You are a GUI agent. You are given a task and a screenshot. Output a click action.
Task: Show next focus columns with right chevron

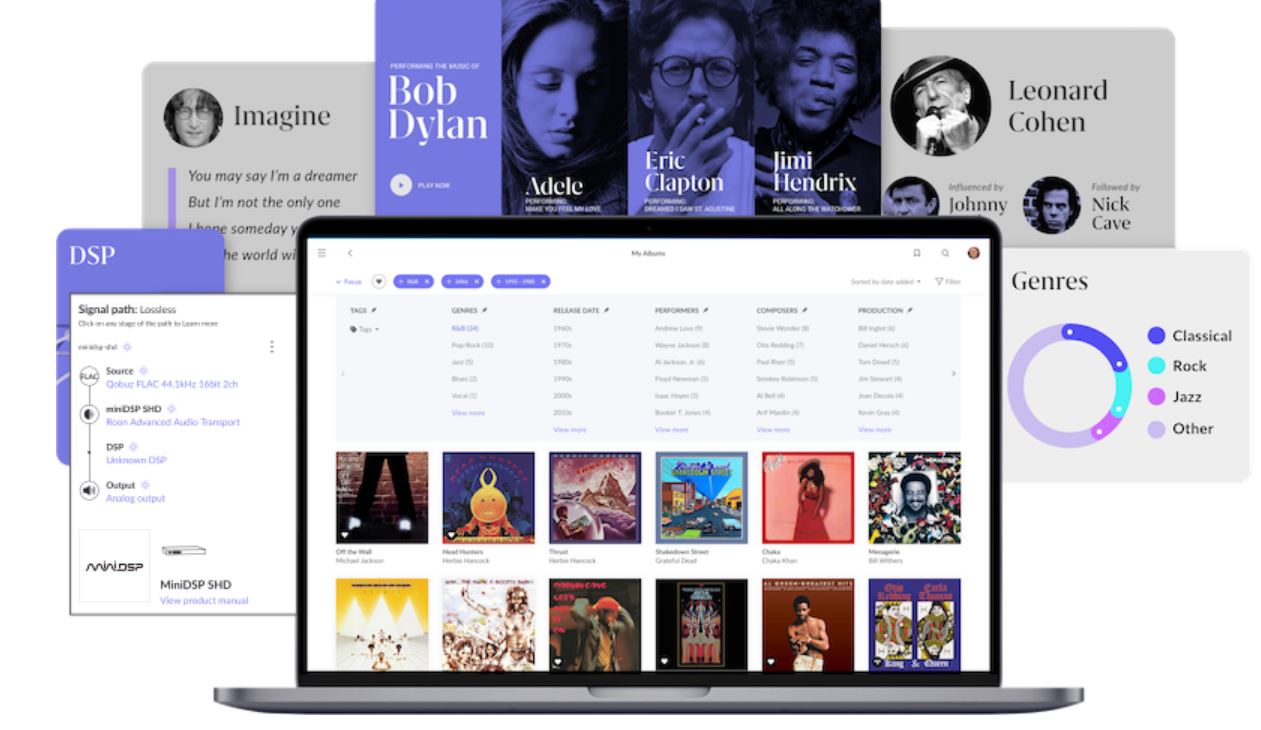[x=952, y=373]
